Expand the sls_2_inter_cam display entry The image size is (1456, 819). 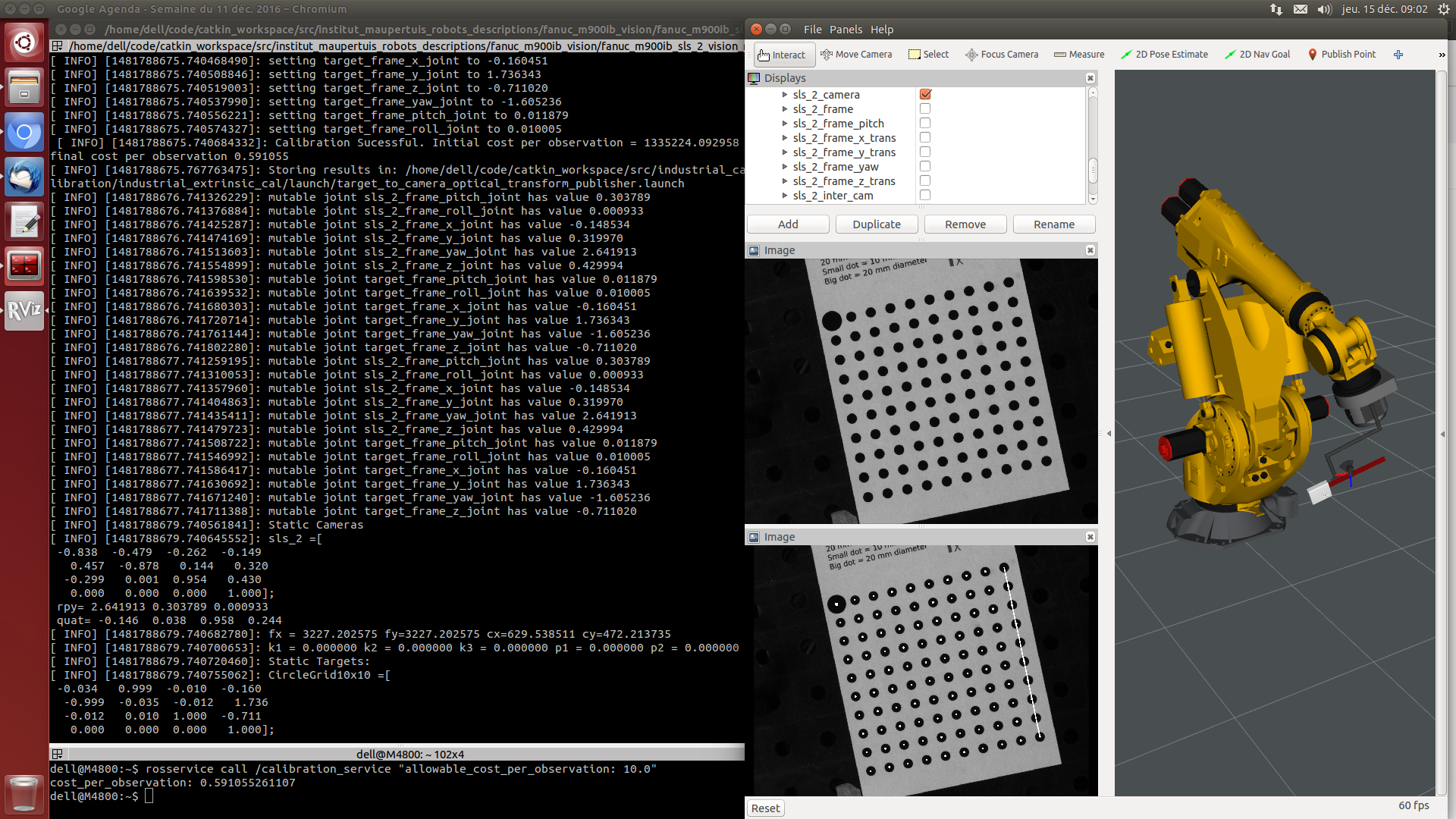coord(785,196)
